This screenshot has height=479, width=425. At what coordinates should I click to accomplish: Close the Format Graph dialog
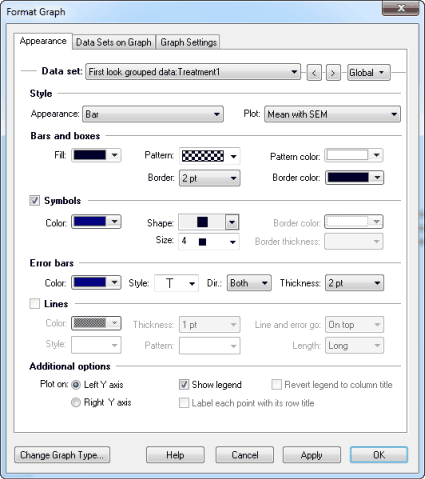400,9
